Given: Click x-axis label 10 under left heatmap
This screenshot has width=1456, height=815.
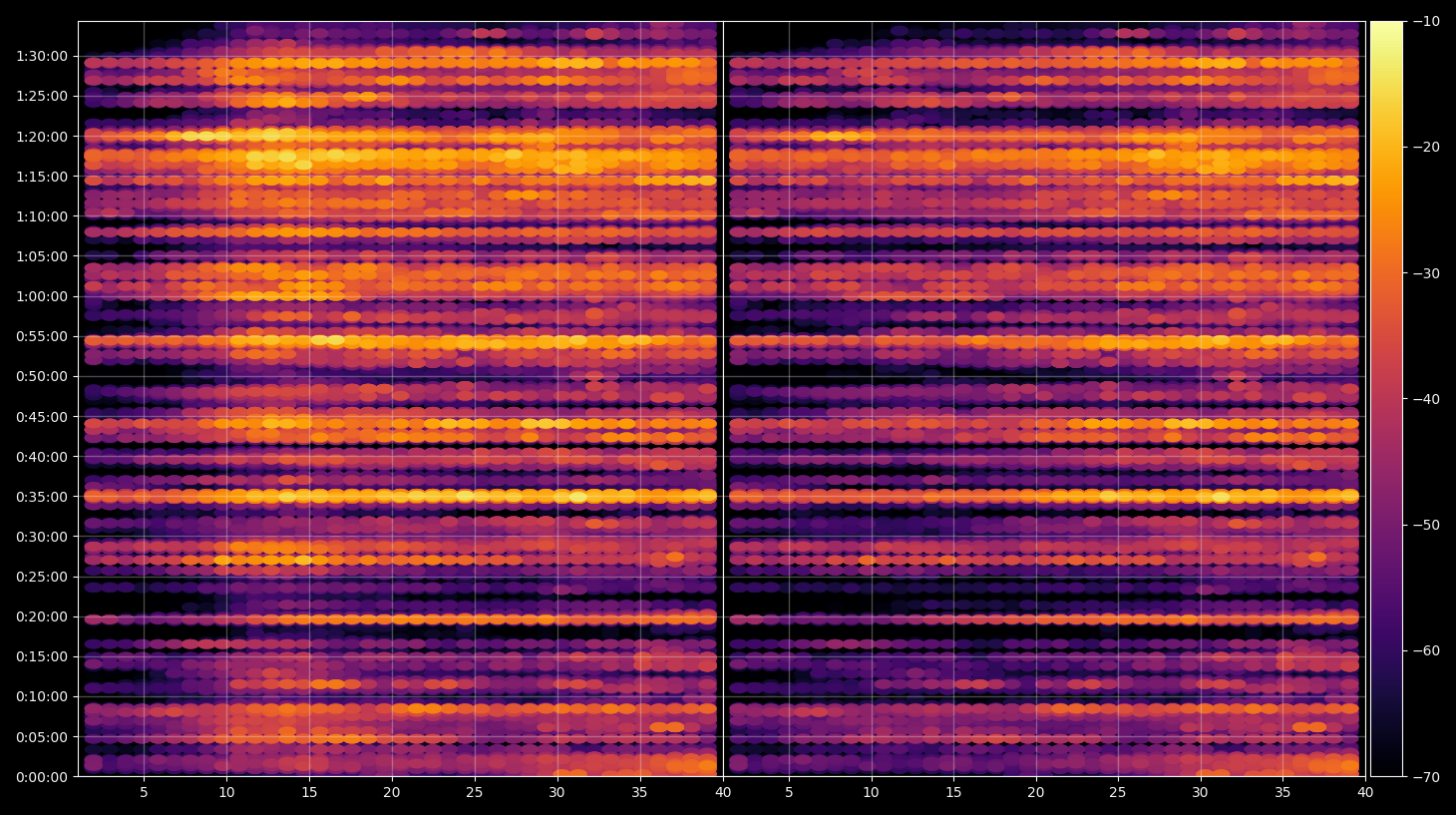Looking at the screenshot, I should 226,793.
